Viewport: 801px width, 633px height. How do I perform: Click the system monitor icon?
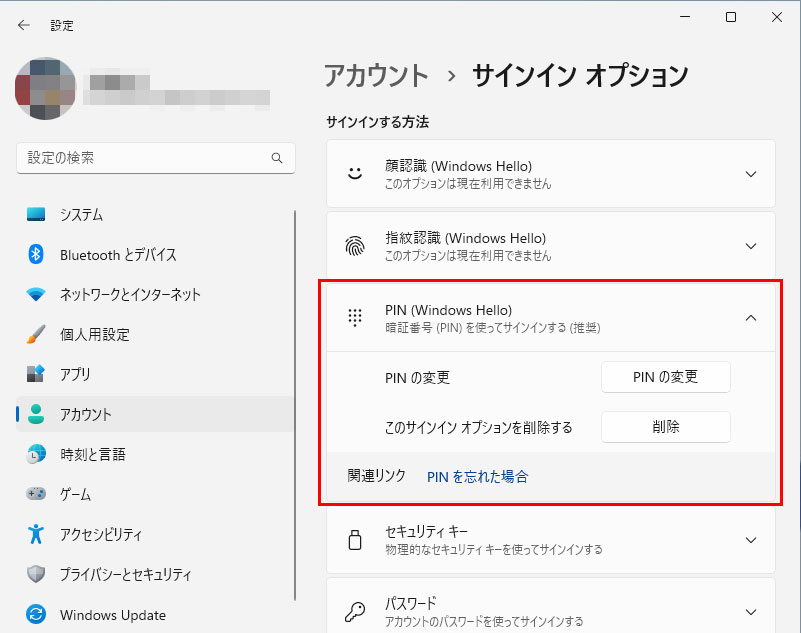(x=36, y=214)
